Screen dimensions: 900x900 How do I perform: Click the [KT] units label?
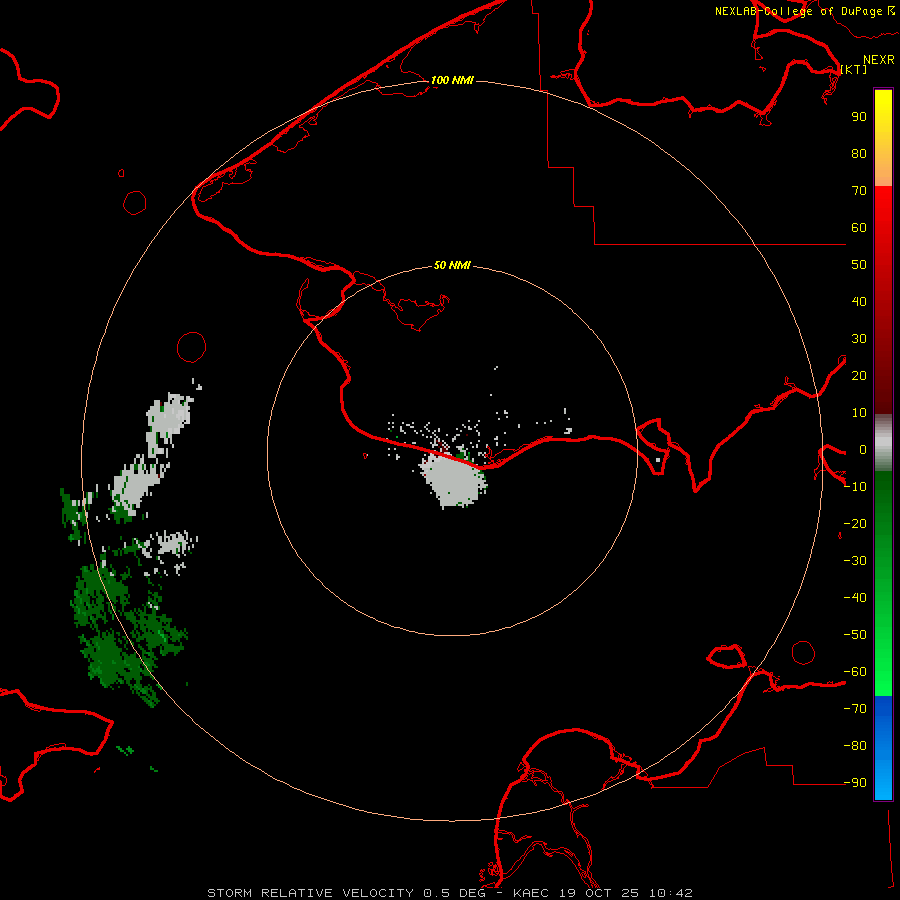pyautogui.click(x=853, y=69)
